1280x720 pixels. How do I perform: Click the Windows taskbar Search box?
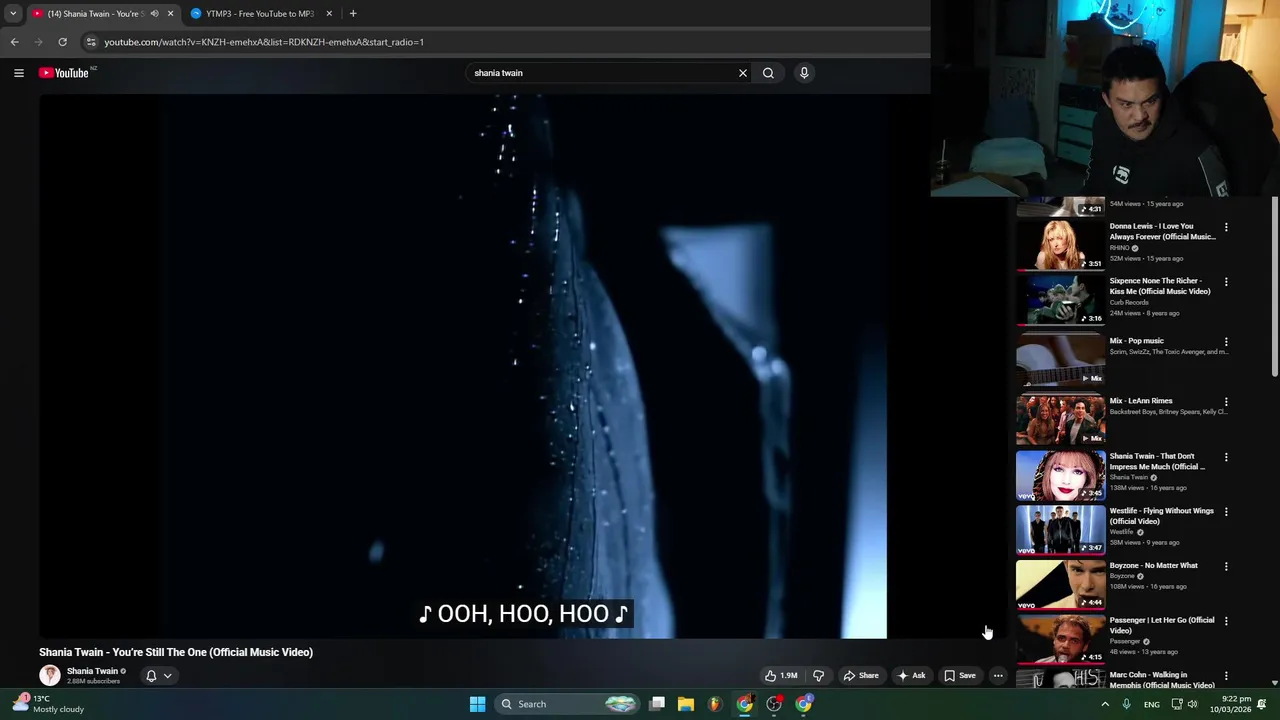click(x=567, y=704)
